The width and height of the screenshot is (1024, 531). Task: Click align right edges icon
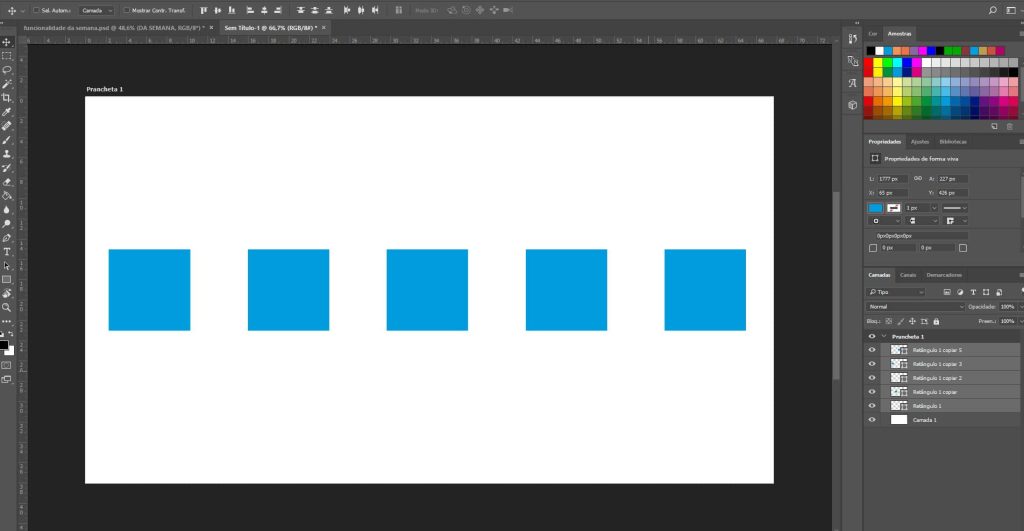278,10
